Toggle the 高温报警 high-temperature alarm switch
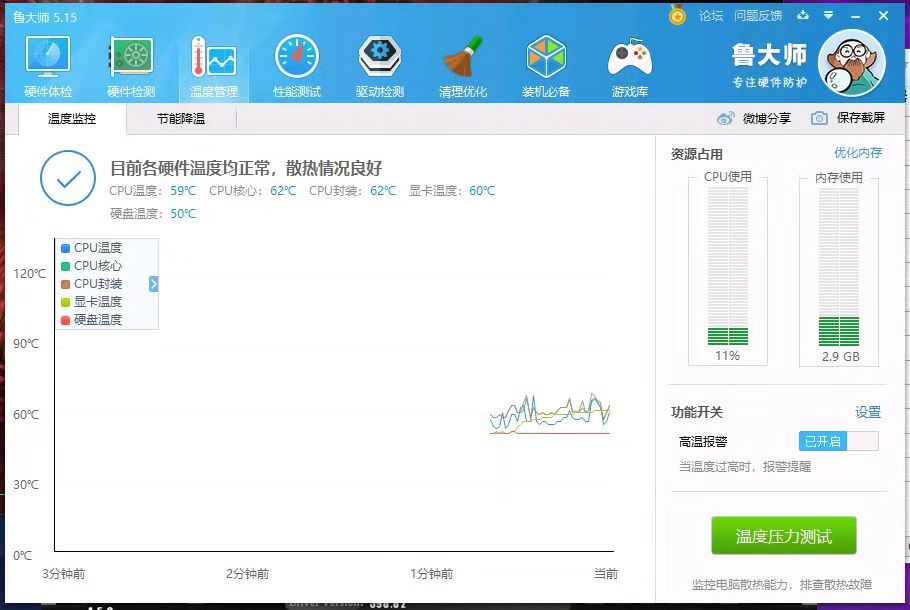Screen dimensions: 910x610 pos(838,439)
